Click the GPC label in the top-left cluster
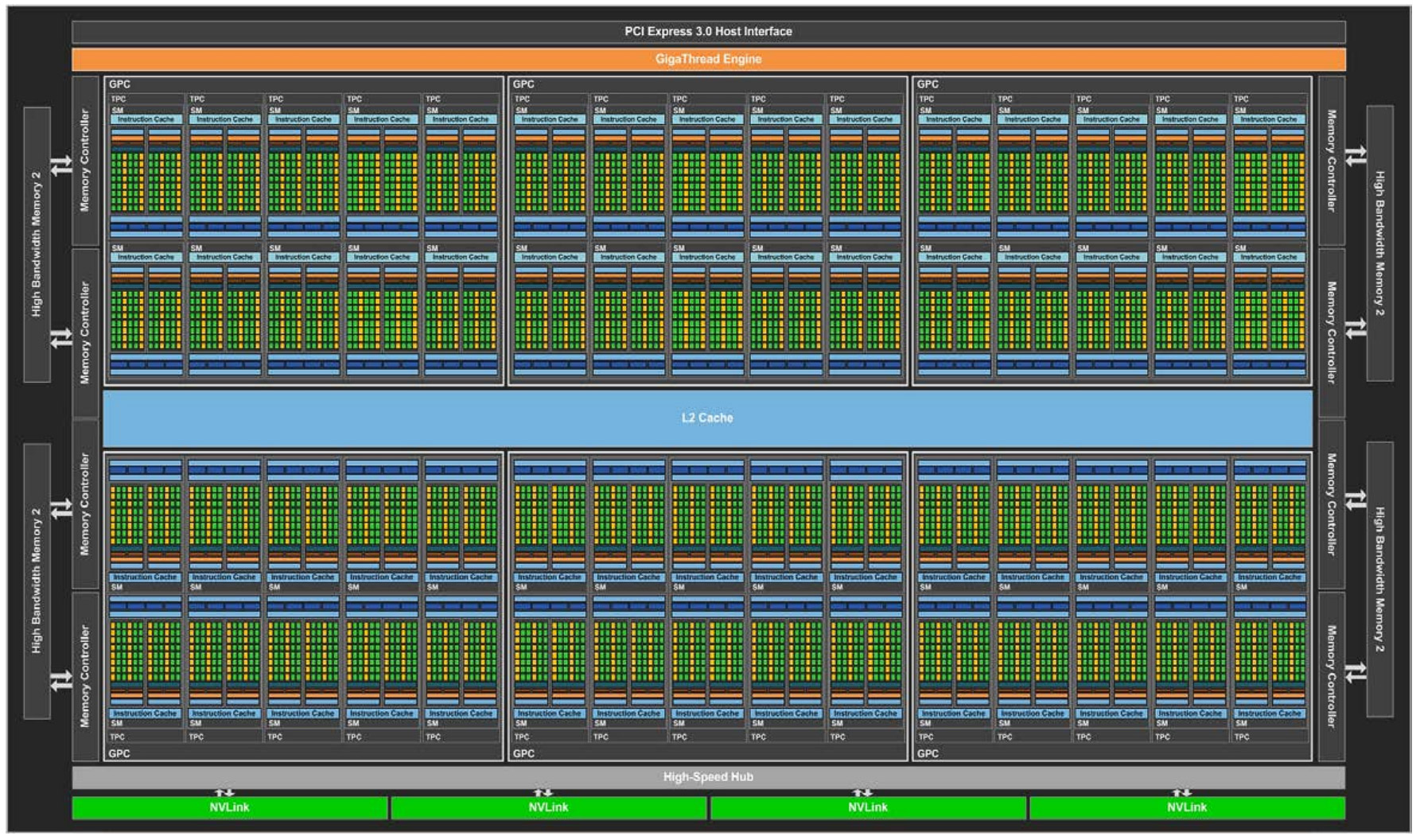The height and width of the screenshot is (840, 1420). point(120,84)
